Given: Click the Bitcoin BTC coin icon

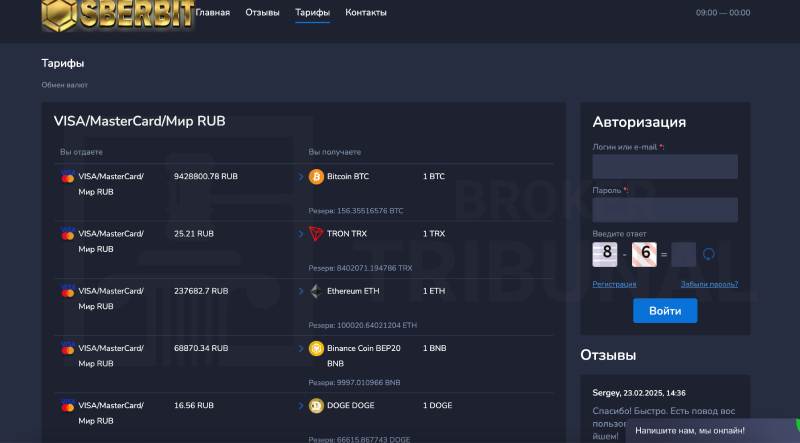Looking at the screenshot, I should [316, 177].
